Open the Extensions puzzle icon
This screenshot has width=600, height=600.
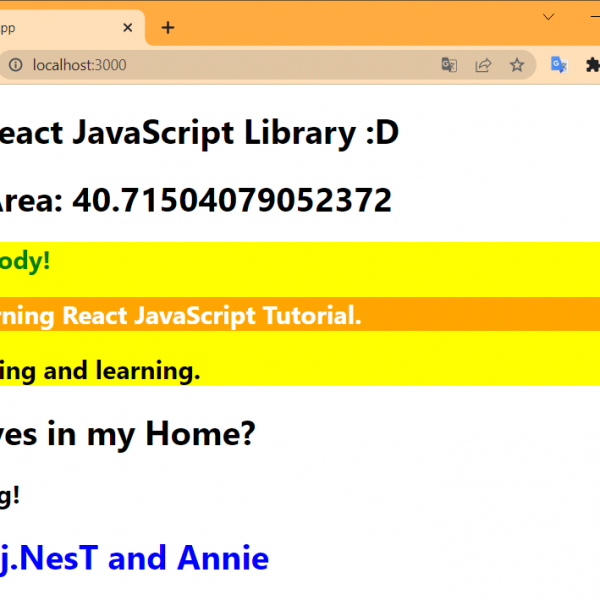point(592,65)
